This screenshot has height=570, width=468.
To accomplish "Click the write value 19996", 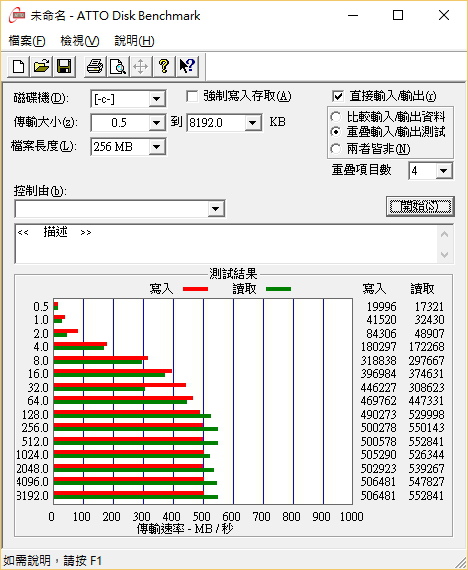I will click(x=381, y=307).
